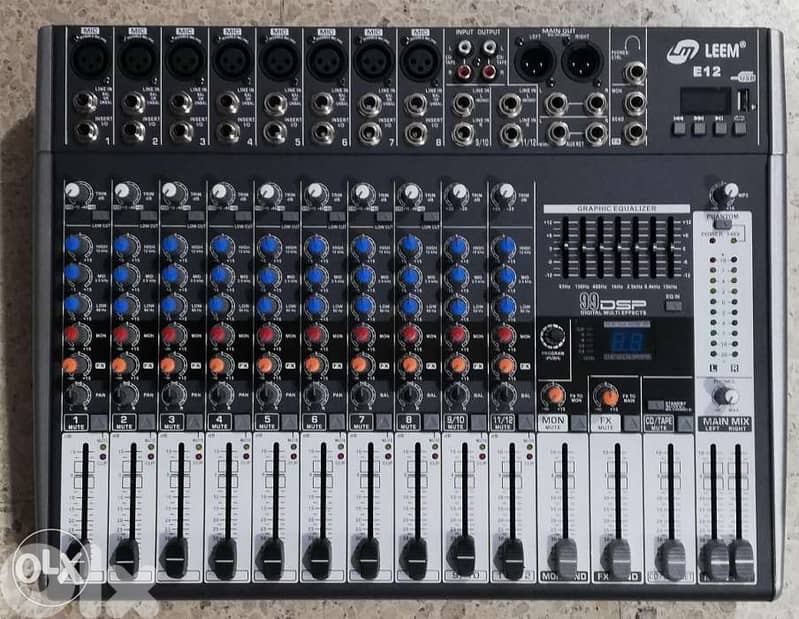Select previous track button on MP3 player
Image resolution: width=799 pixels, height=619 pixels.
[x=678, y=127]
